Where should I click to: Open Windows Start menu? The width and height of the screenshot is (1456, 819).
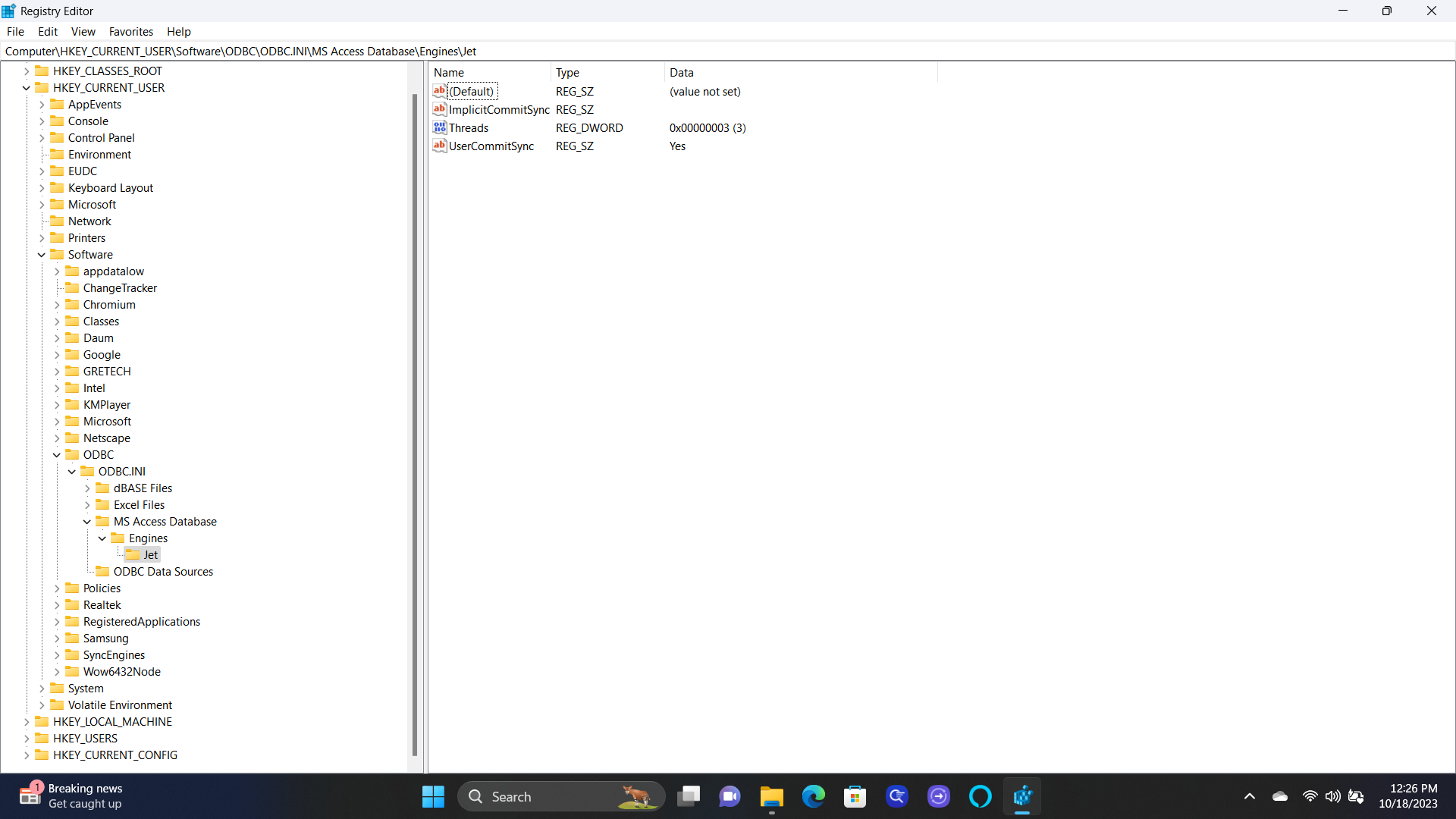pos(433,796)
